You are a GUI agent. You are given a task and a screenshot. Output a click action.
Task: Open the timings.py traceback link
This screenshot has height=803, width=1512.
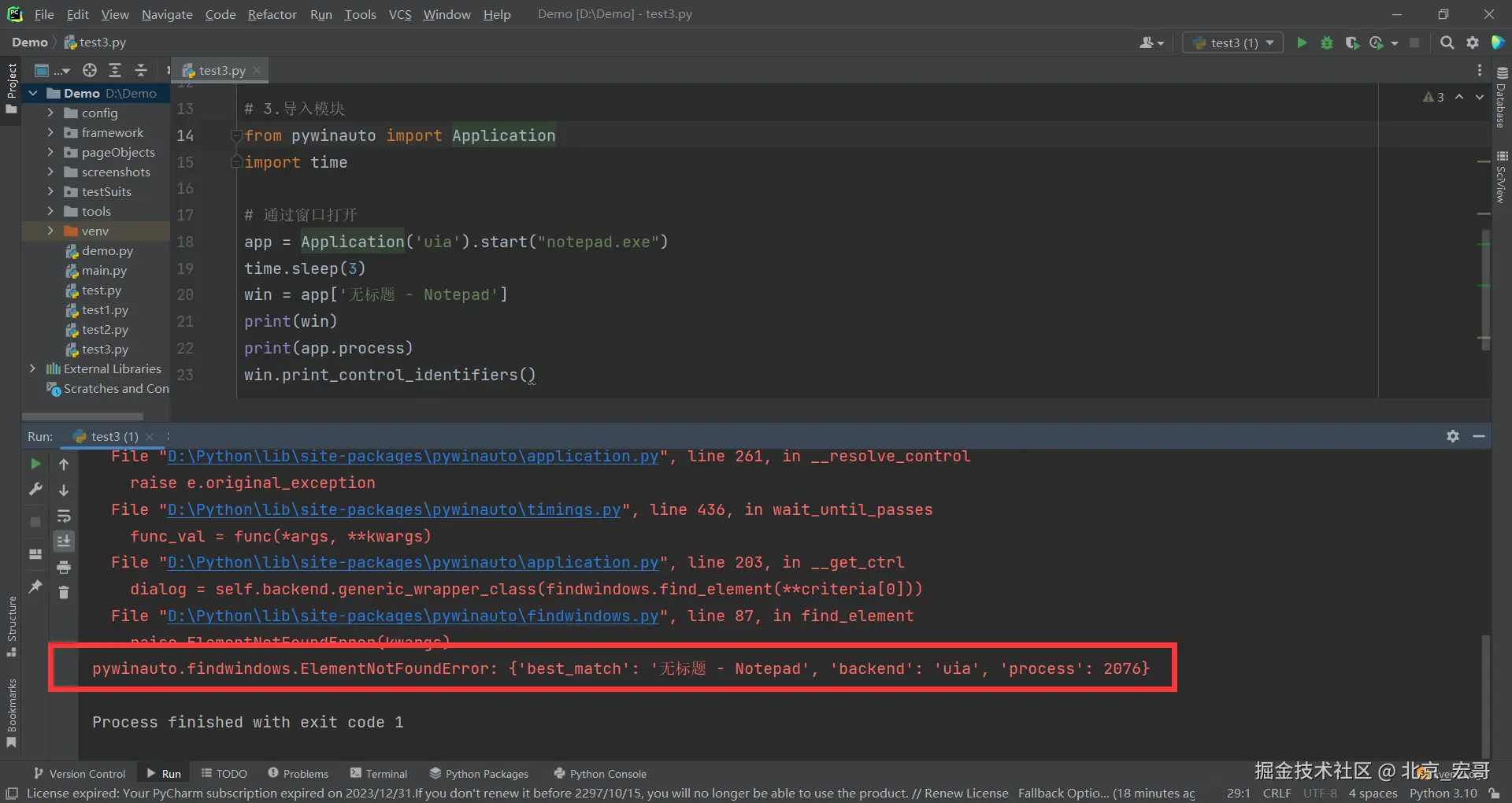395,509
